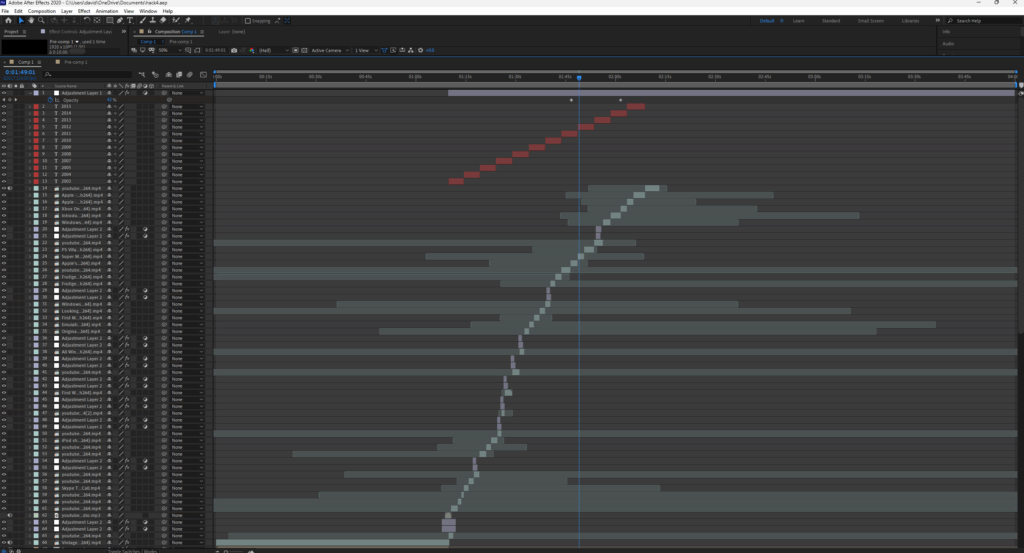Switch to Pre-comp 1 timeline tab
The height and width of the screenshot is (553, 1024).
(x=76, y=62)
